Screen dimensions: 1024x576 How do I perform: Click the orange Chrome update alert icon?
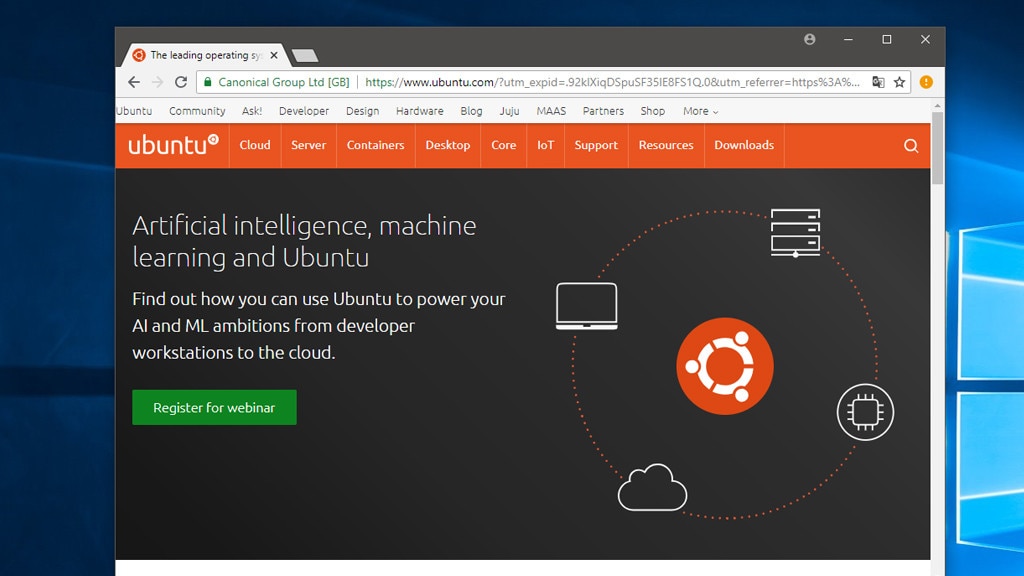(926, 82)
